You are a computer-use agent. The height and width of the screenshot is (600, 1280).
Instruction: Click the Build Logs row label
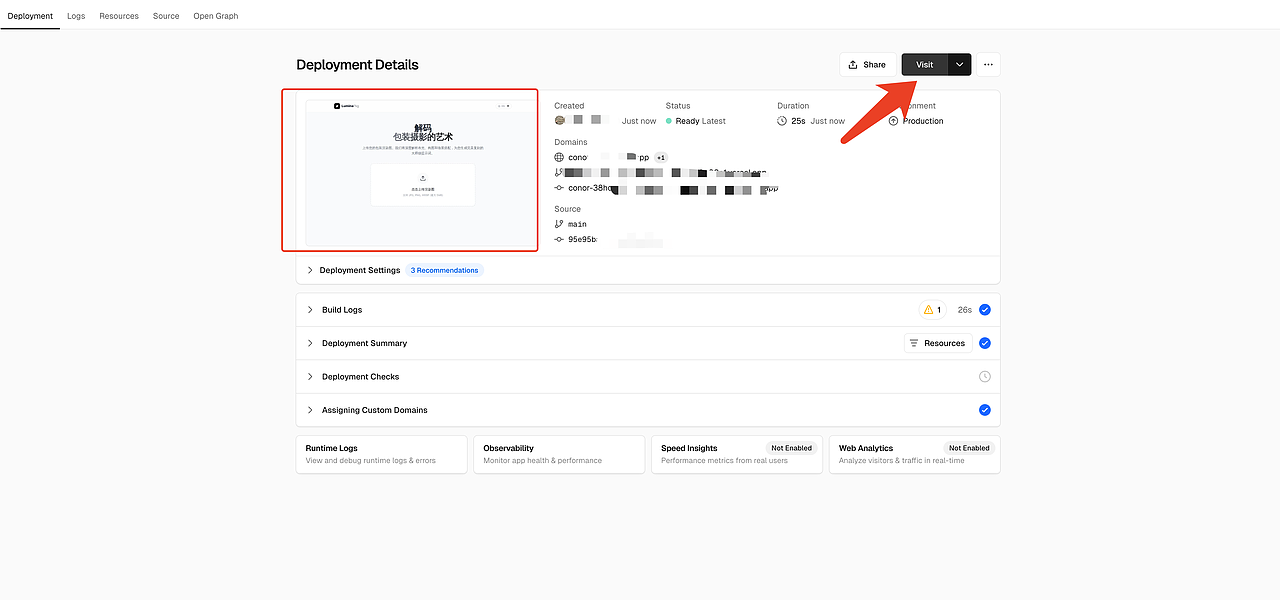(342, 310)
